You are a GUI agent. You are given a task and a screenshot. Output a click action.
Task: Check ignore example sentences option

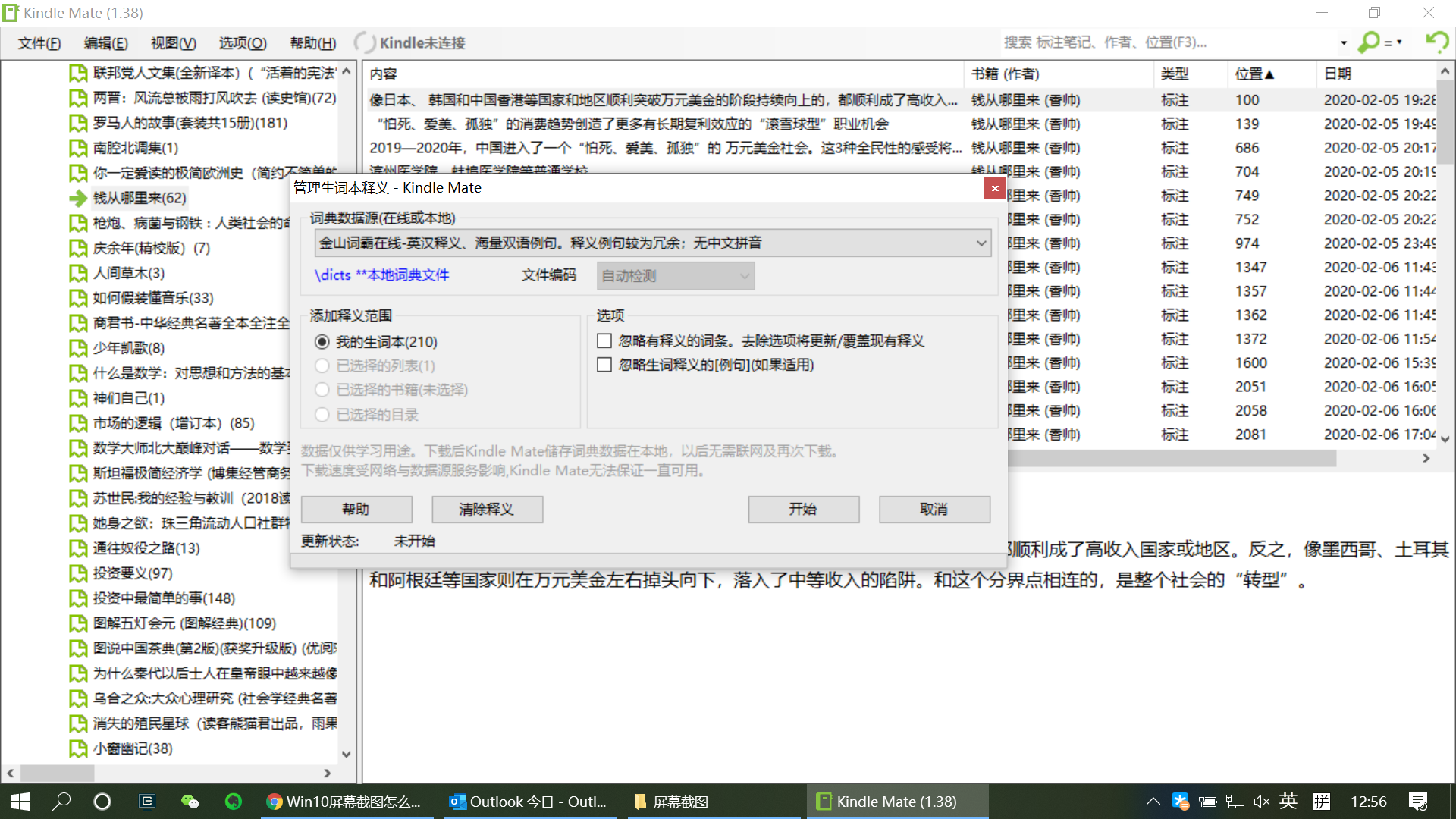(x=604, y=365)
